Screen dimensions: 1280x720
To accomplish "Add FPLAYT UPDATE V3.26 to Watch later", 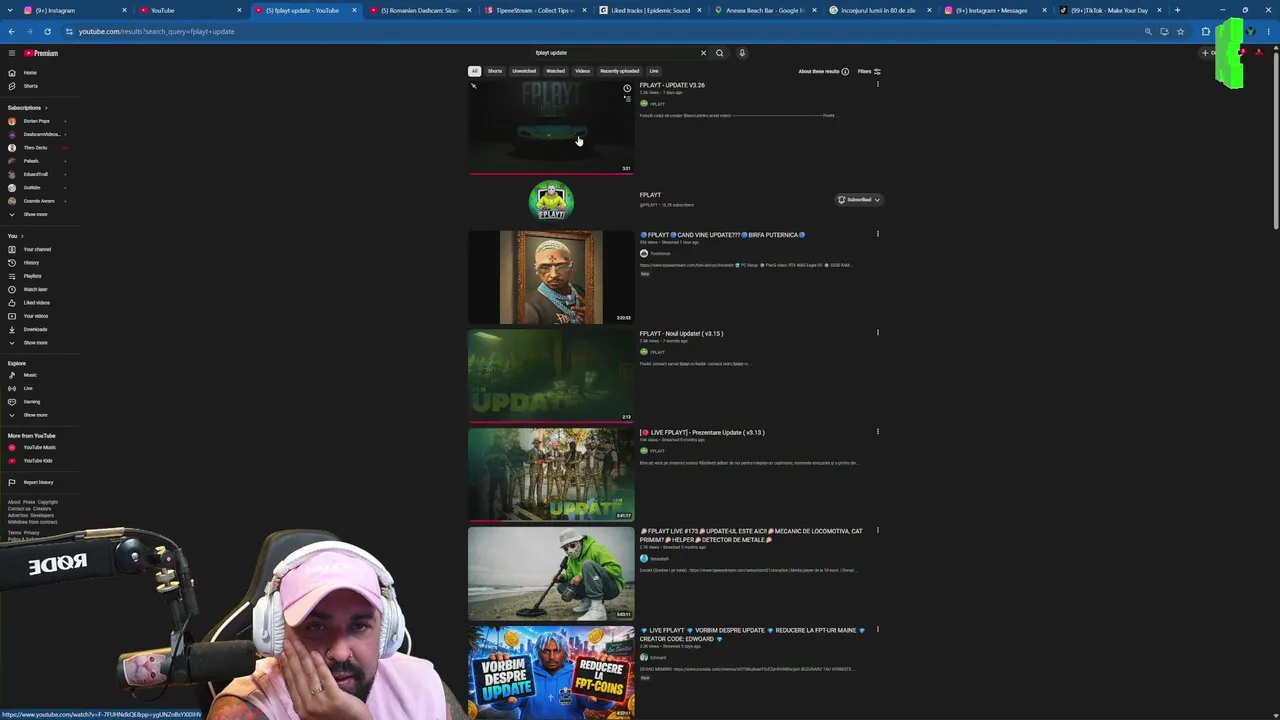I will point(627,88).
